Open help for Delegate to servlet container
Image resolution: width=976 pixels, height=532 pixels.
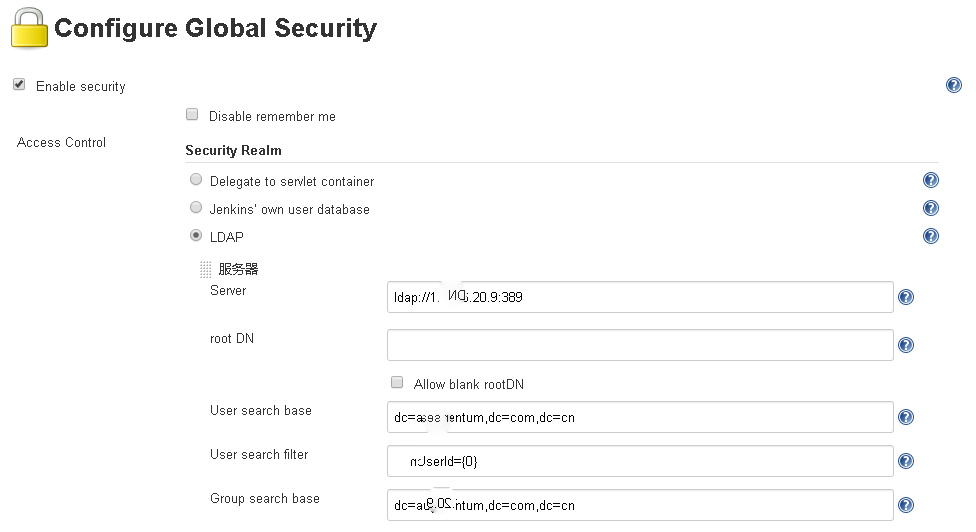(x=931, y=180)
